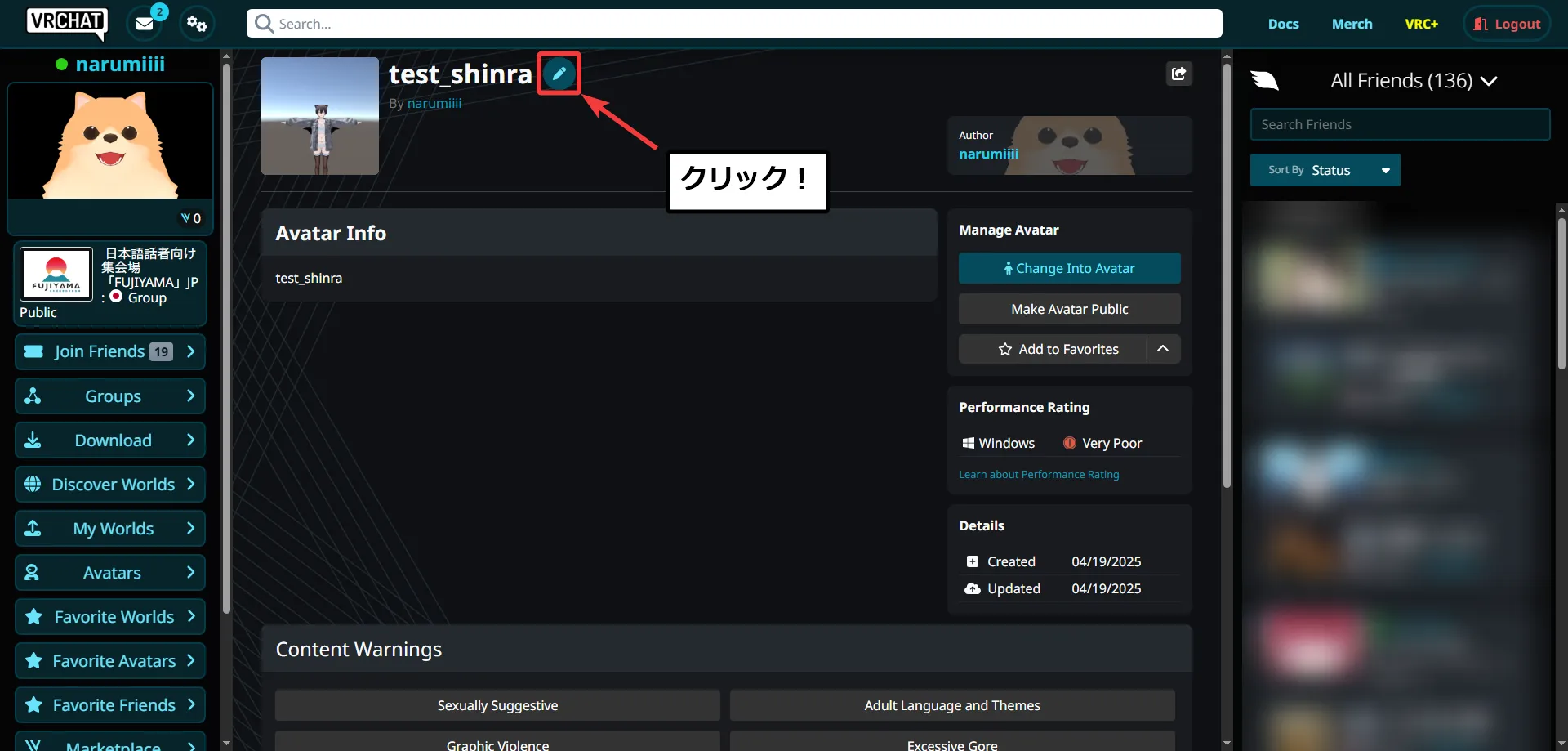Click the friends list scrollbar
The width and height of the screenshot is (1568, 751).
(1561, 294)
